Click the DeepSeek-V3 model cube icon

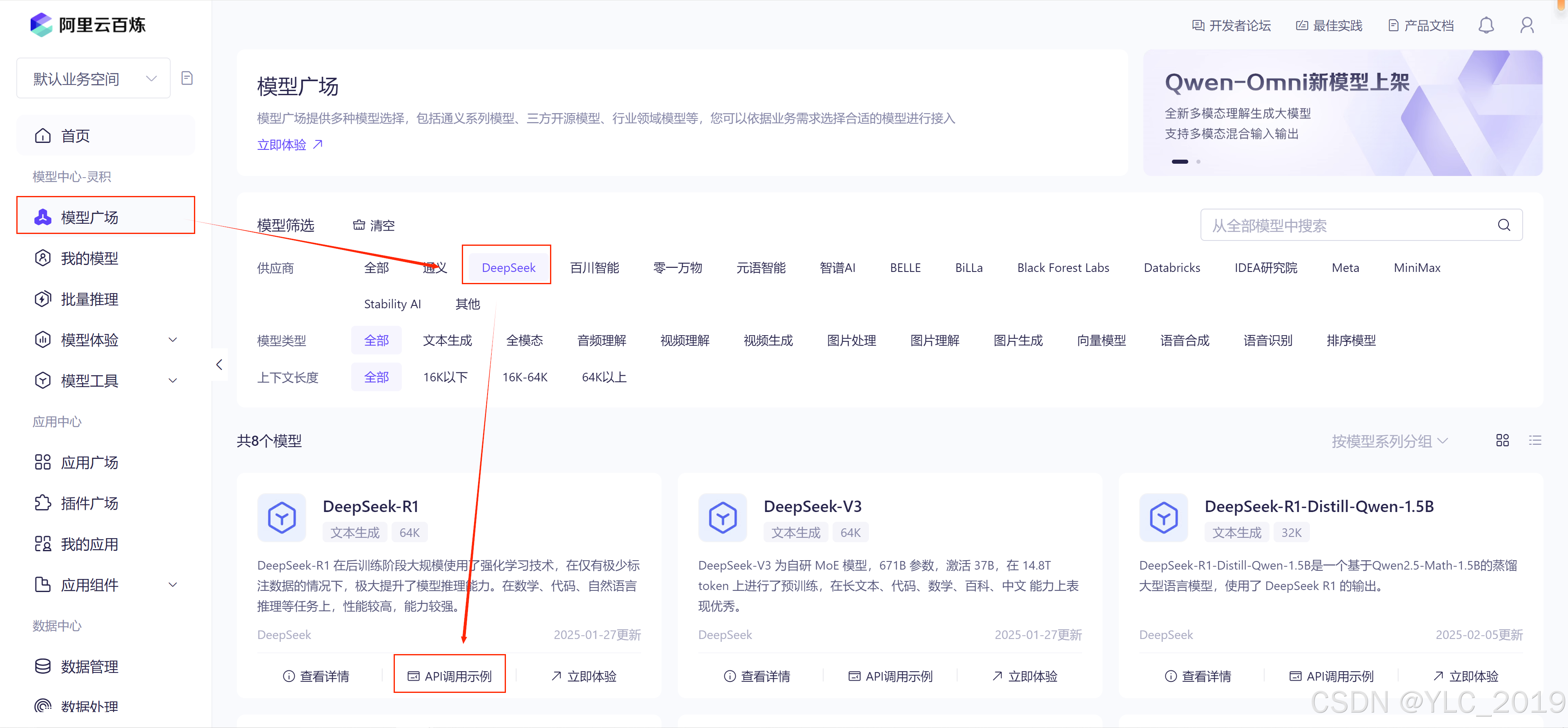click(722, 517)
